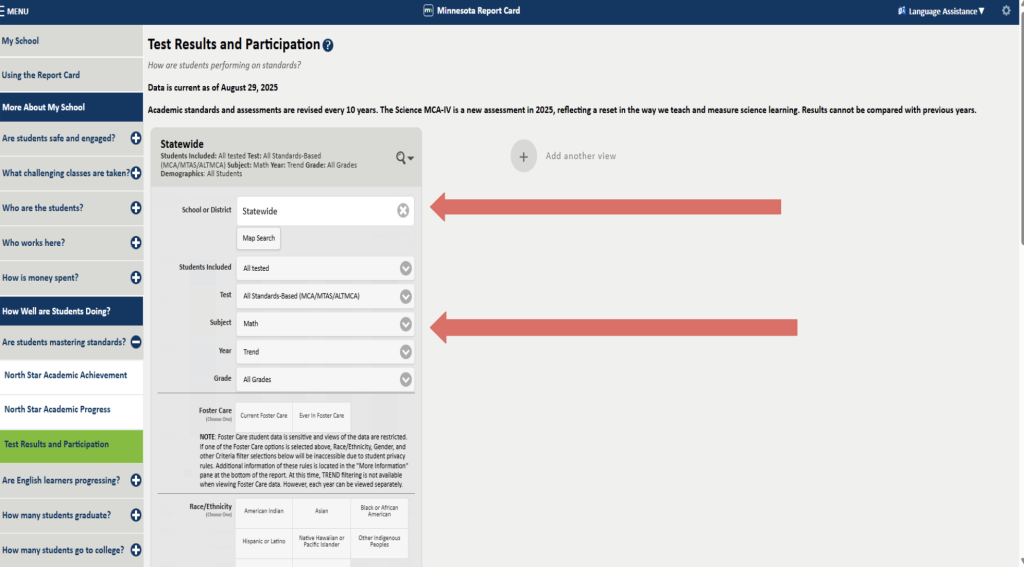Expand 'Are students safe and engaged?' section
Screen dimensions: 1024x567
(136, 138)
